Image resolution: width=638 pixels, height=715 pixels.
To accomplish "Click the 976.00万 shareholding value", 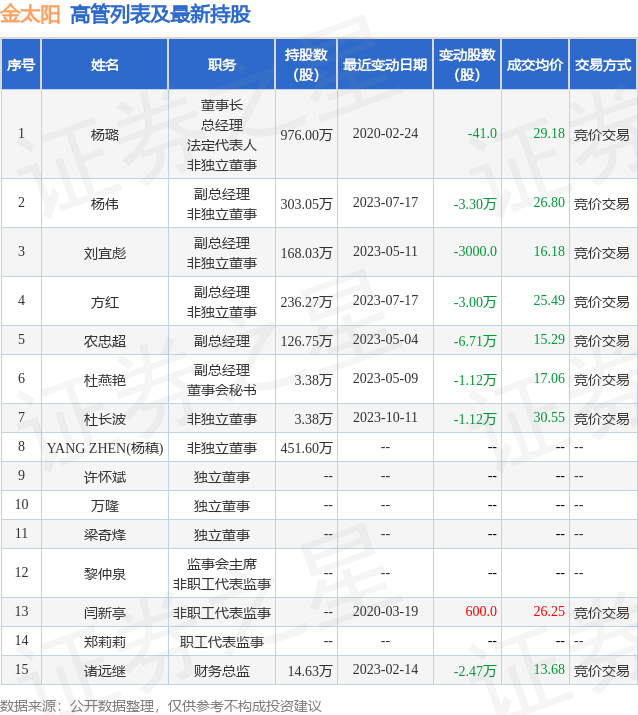I will tap(306, 135).
